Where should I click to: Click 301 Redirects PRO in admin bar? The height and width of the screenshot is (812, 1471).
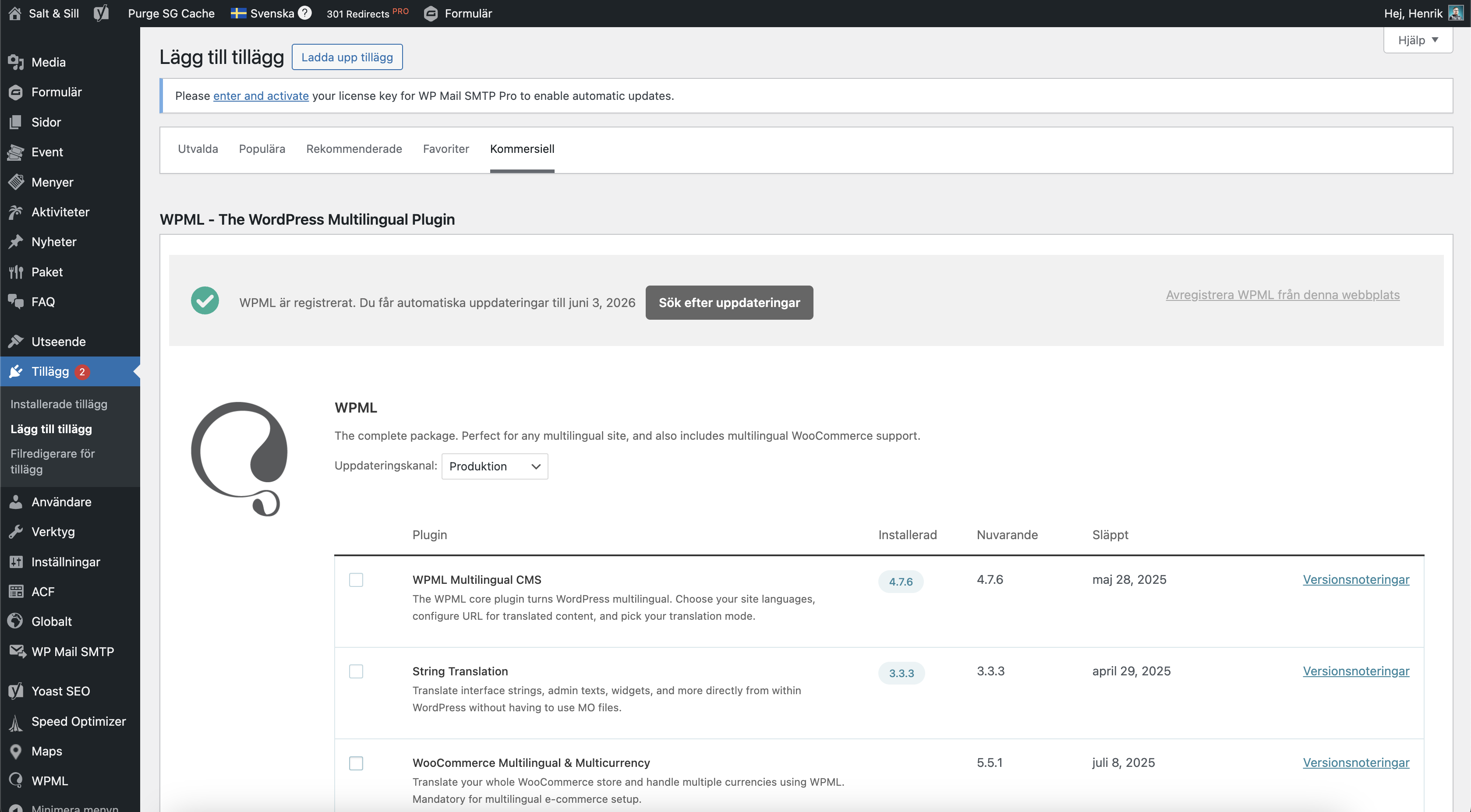(x=367, y=13)
